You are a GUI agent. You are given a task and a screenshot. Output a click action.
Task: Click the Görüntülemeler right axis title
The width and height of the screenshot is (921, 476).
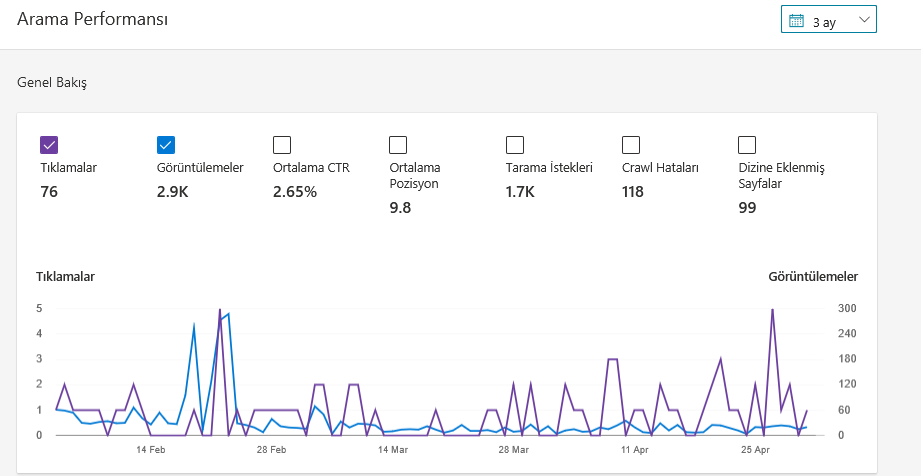coord(813,276)
